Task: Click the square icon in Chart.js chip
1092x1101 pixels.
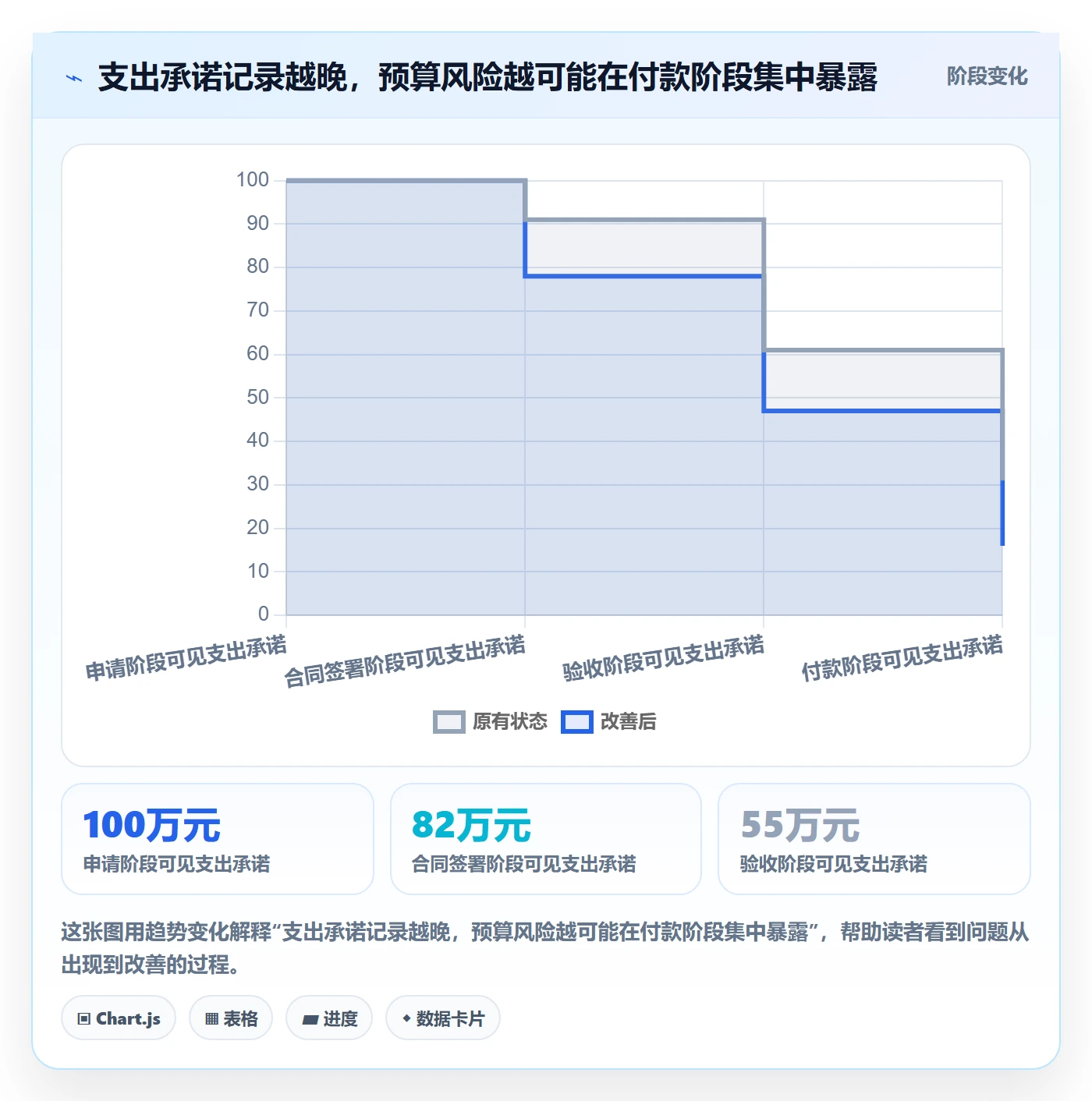Action: pyautogui.click(x=84, y=1019)
